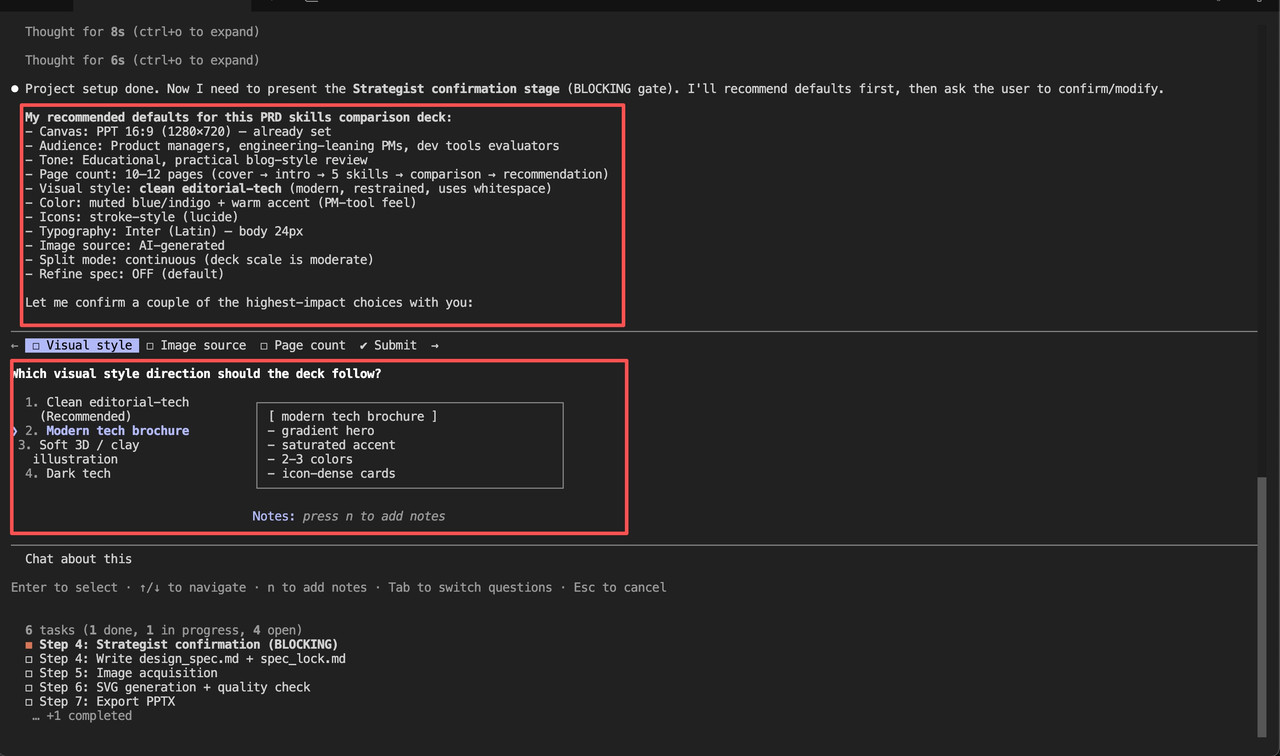Click the terminal's vertical scrollbar thumb

point(1264,607)
